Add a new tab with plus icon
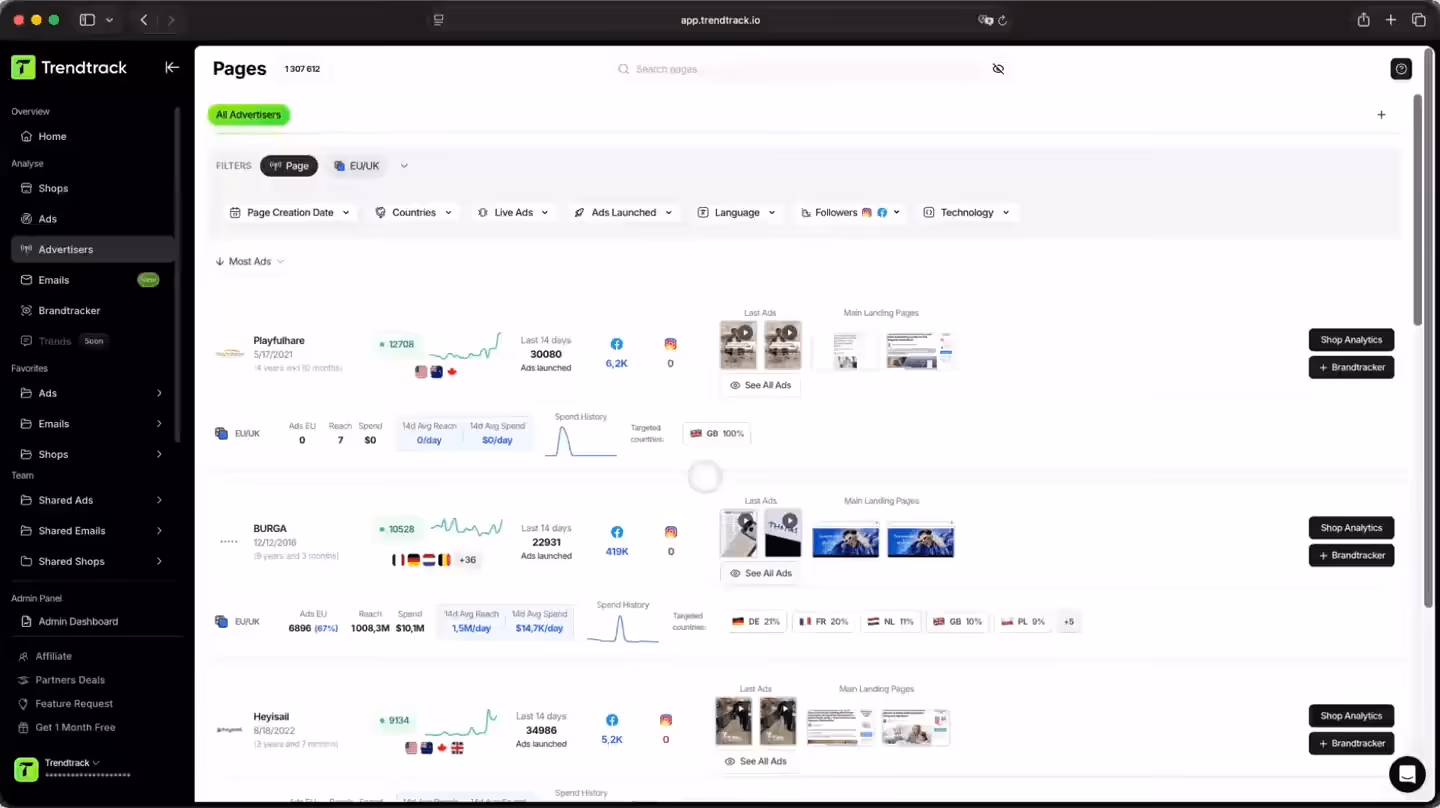This screenshot has width=1440, height=808. [x=1381, y=115]
